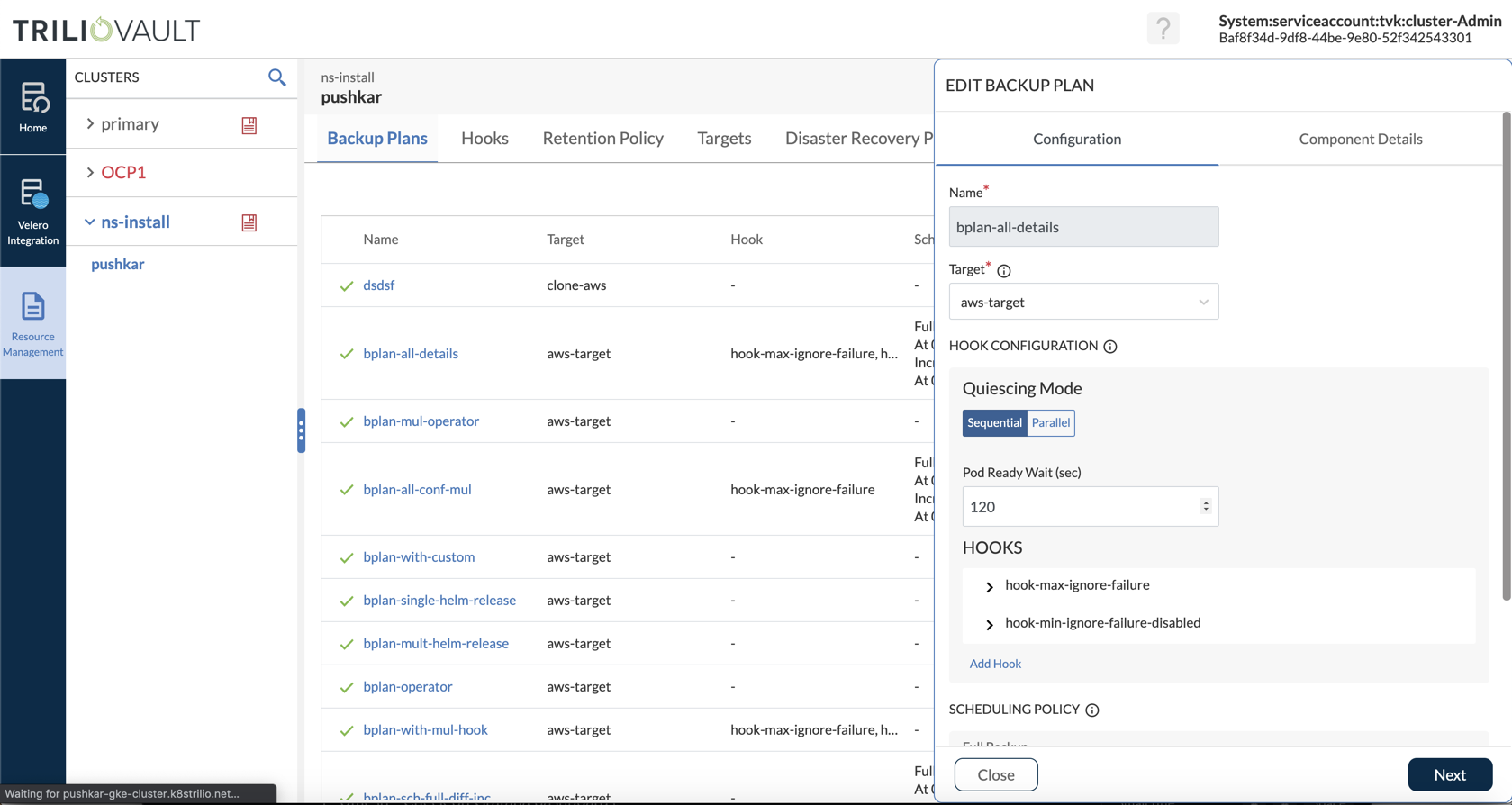This screenshot has height=805, width=1512.
Task: Click the Next button
Action: [x=1449, y=774]
